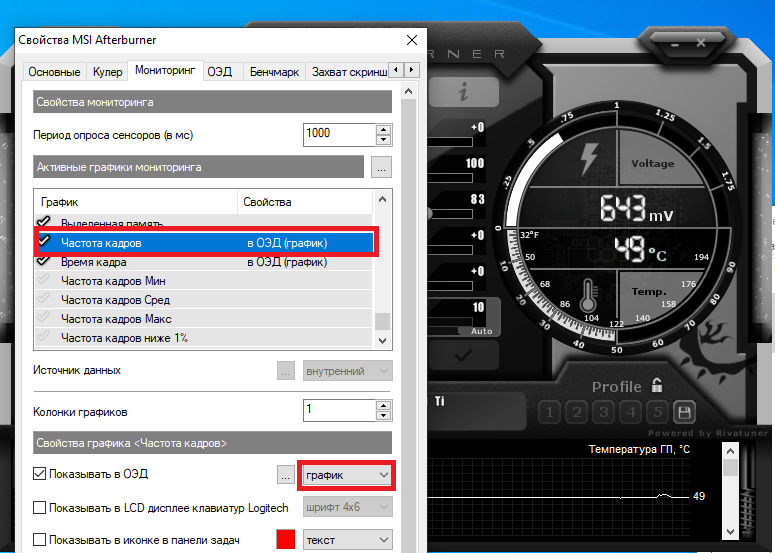Switch to the Бенчмарк tab
The image size is (775, 553).
click(x=274, y=72)
